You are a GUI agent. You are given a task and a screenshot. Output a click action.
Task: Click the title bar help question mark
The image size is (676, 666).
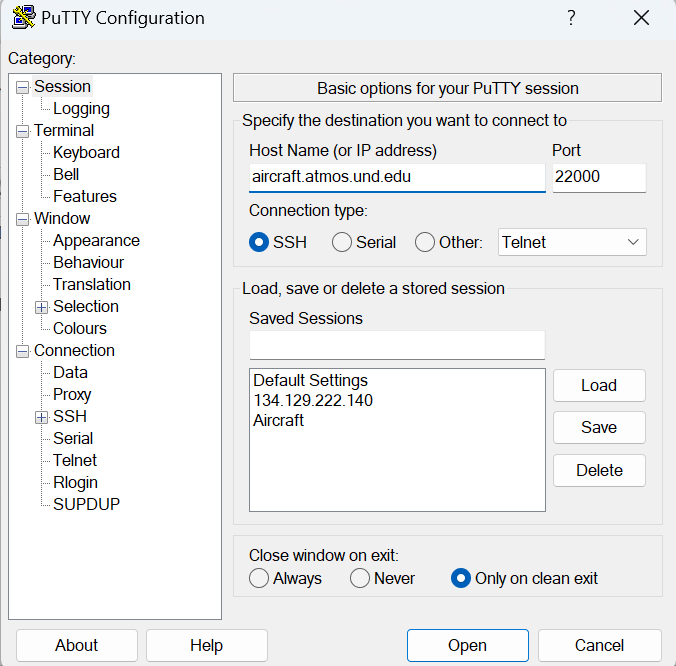coord(571,18)
